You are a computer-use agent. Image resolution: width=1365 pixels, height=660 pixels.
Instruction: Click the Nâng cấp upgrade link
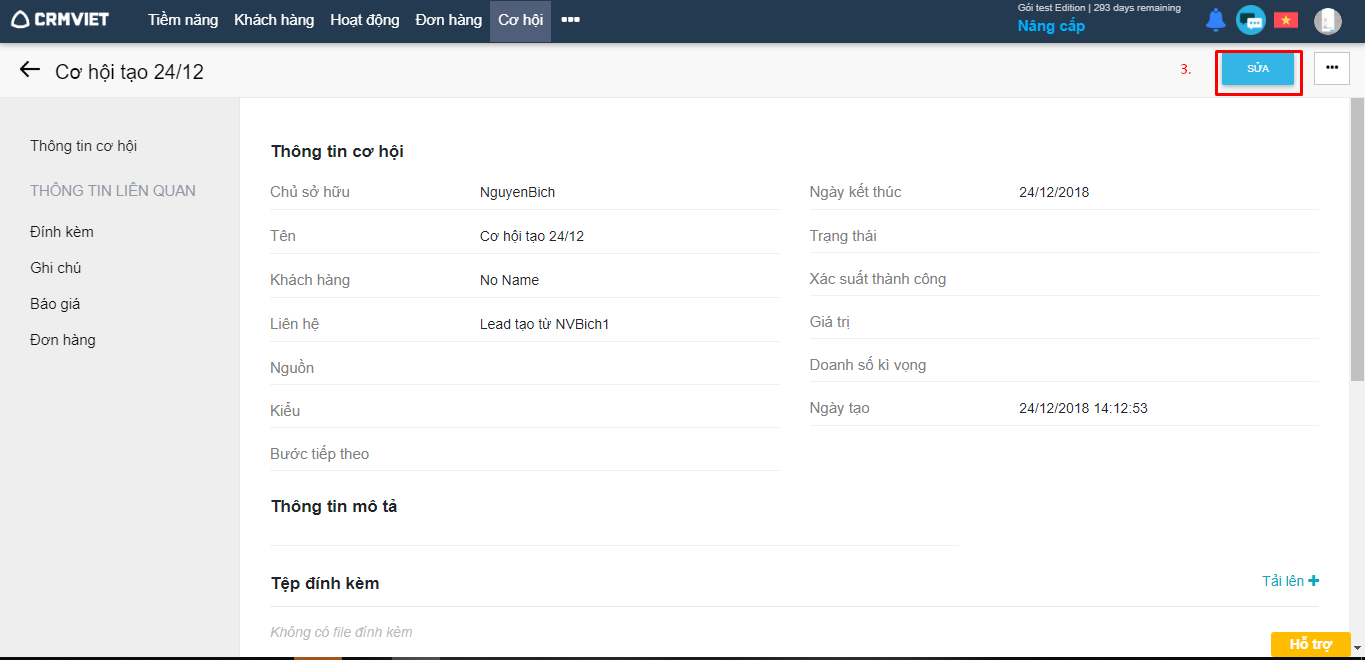[1051, 26]
